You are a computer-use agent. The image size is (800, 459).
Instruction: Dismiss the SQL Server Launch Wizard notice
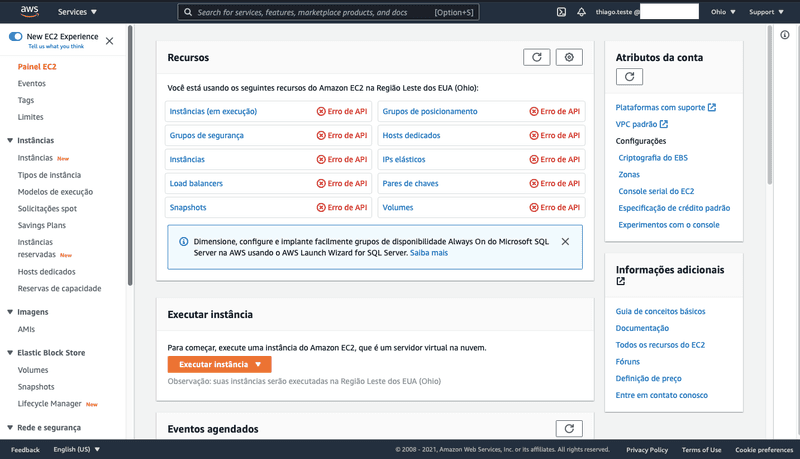click(x=565, y=241)
